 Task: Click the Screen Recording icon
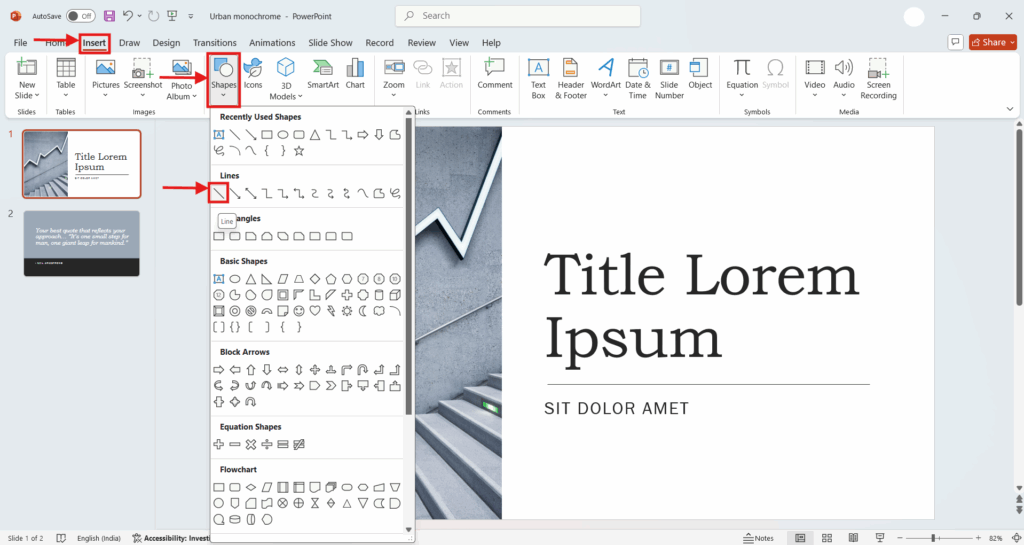878,77
